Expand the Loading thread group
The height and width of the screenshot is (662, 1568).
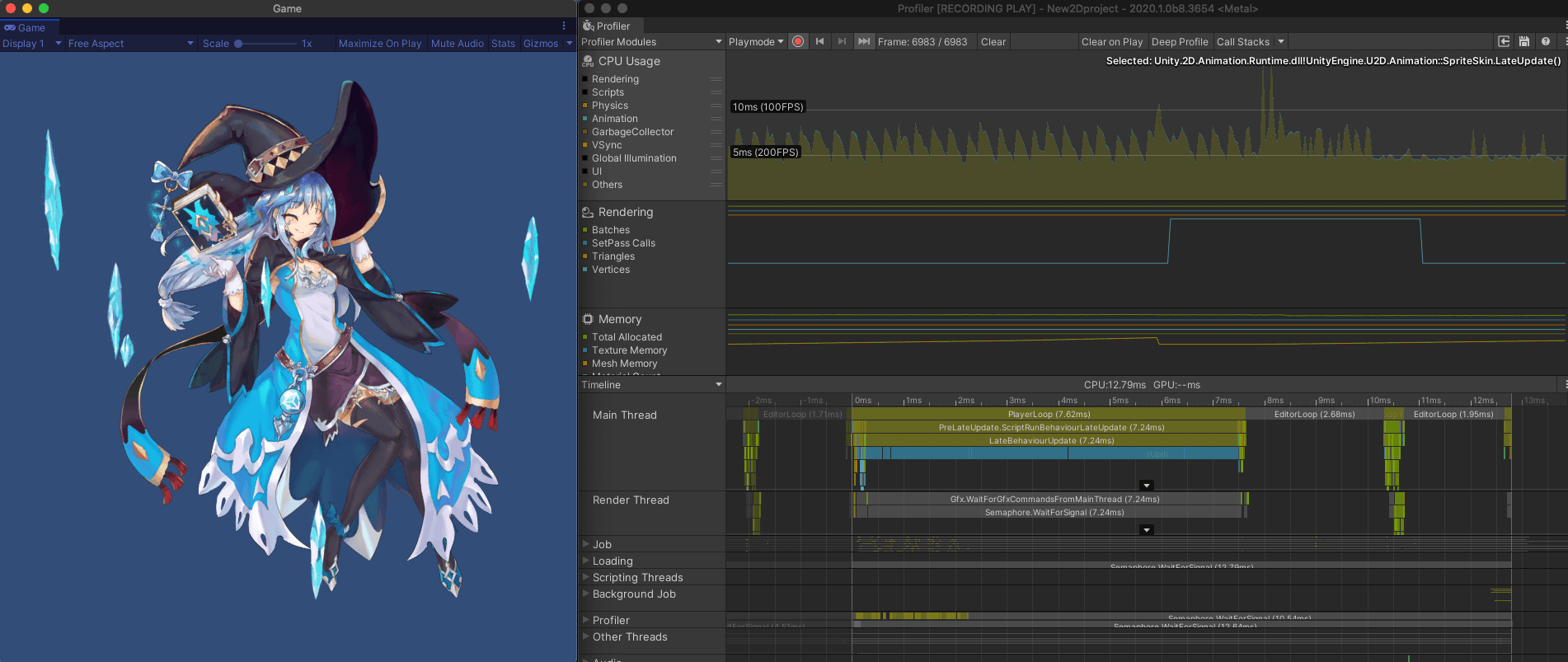pos(586,561)
